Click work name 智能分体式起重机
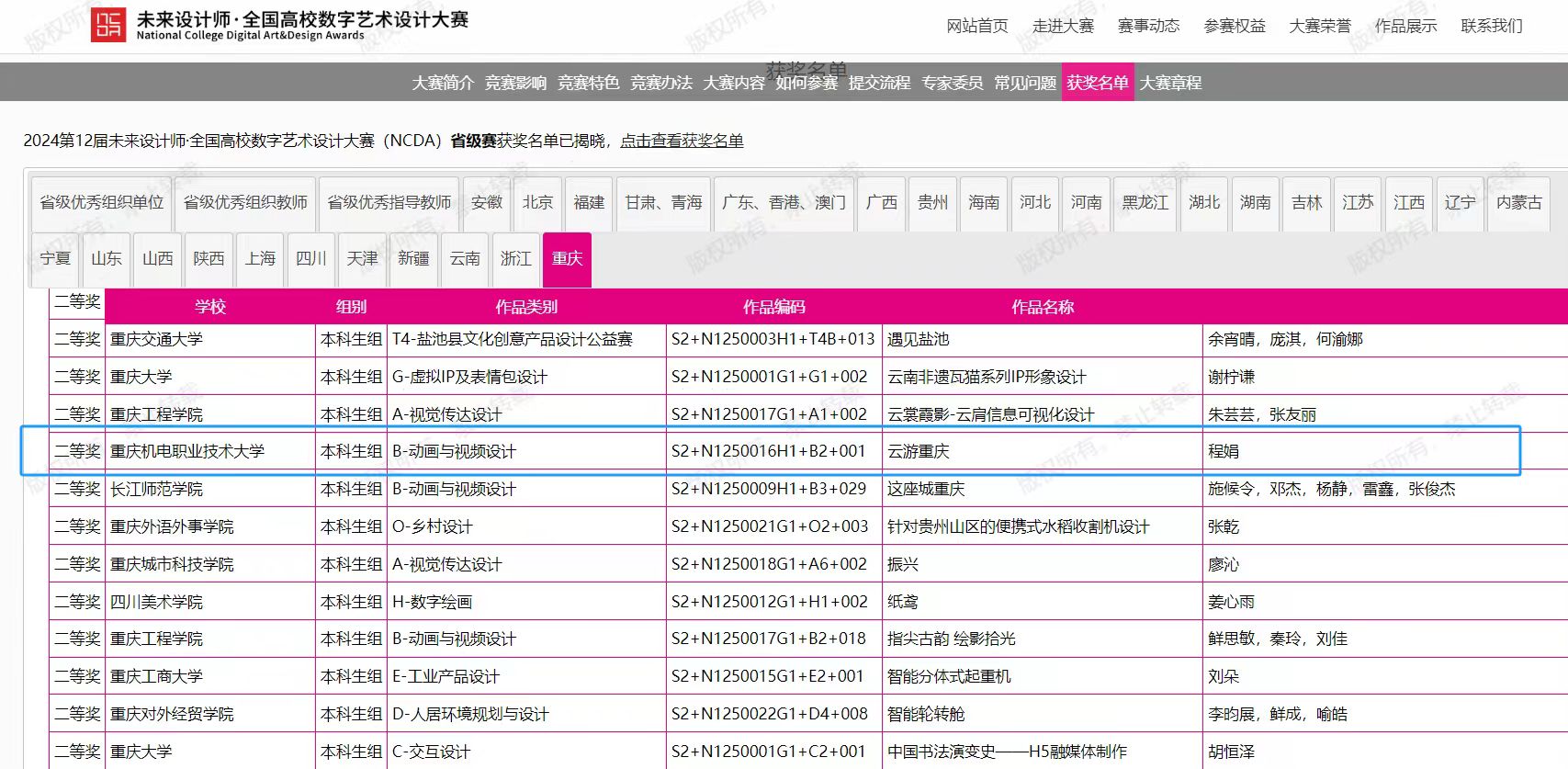 [x=949, y=676]
